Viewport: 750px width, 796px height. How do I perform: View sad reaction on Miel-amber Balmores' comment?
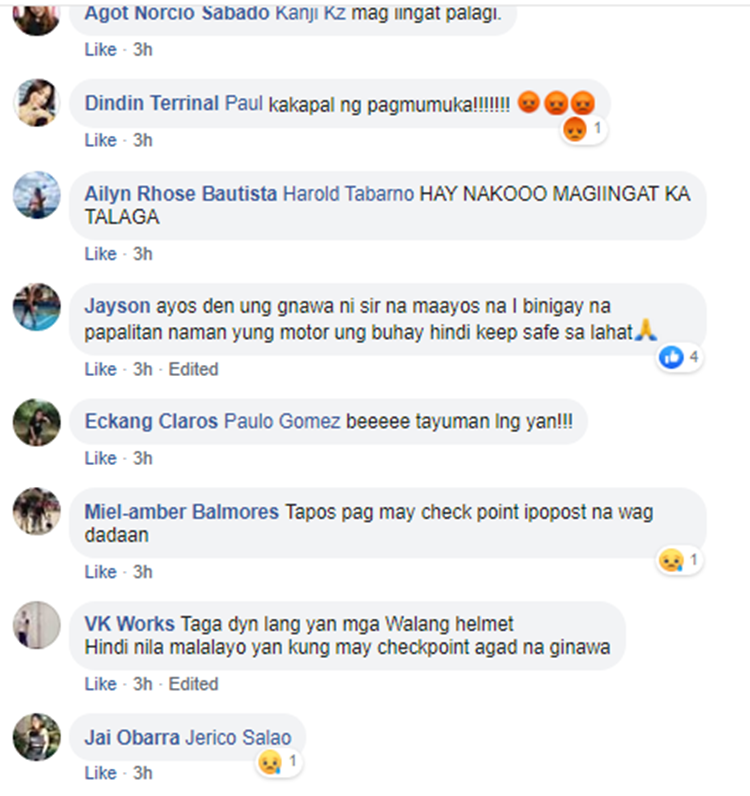tap(679, 560)
